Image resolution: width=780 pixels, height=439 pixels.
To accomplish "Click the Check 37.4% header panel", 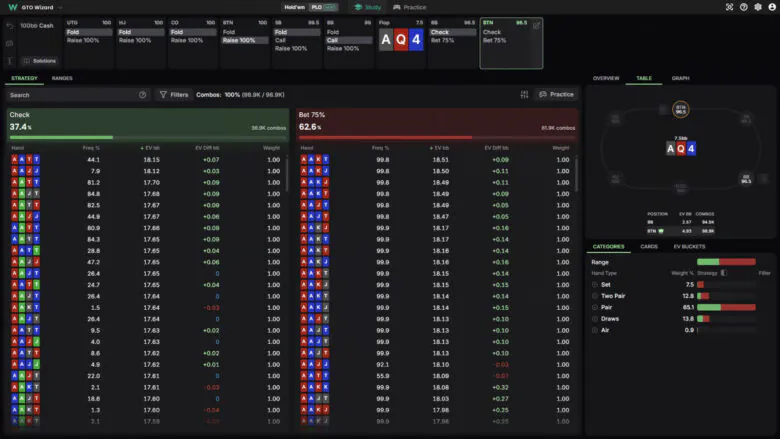I will click(148, 125).
